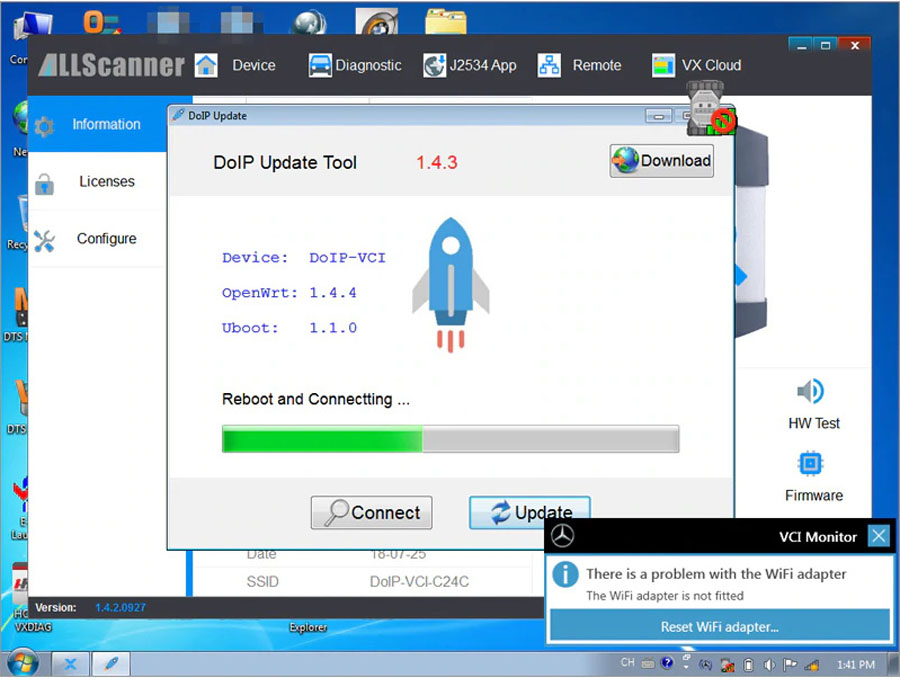This screenshot has height=678, width=900.
Task: Click the Action Center flag icon
Action: tap(790, 664)
